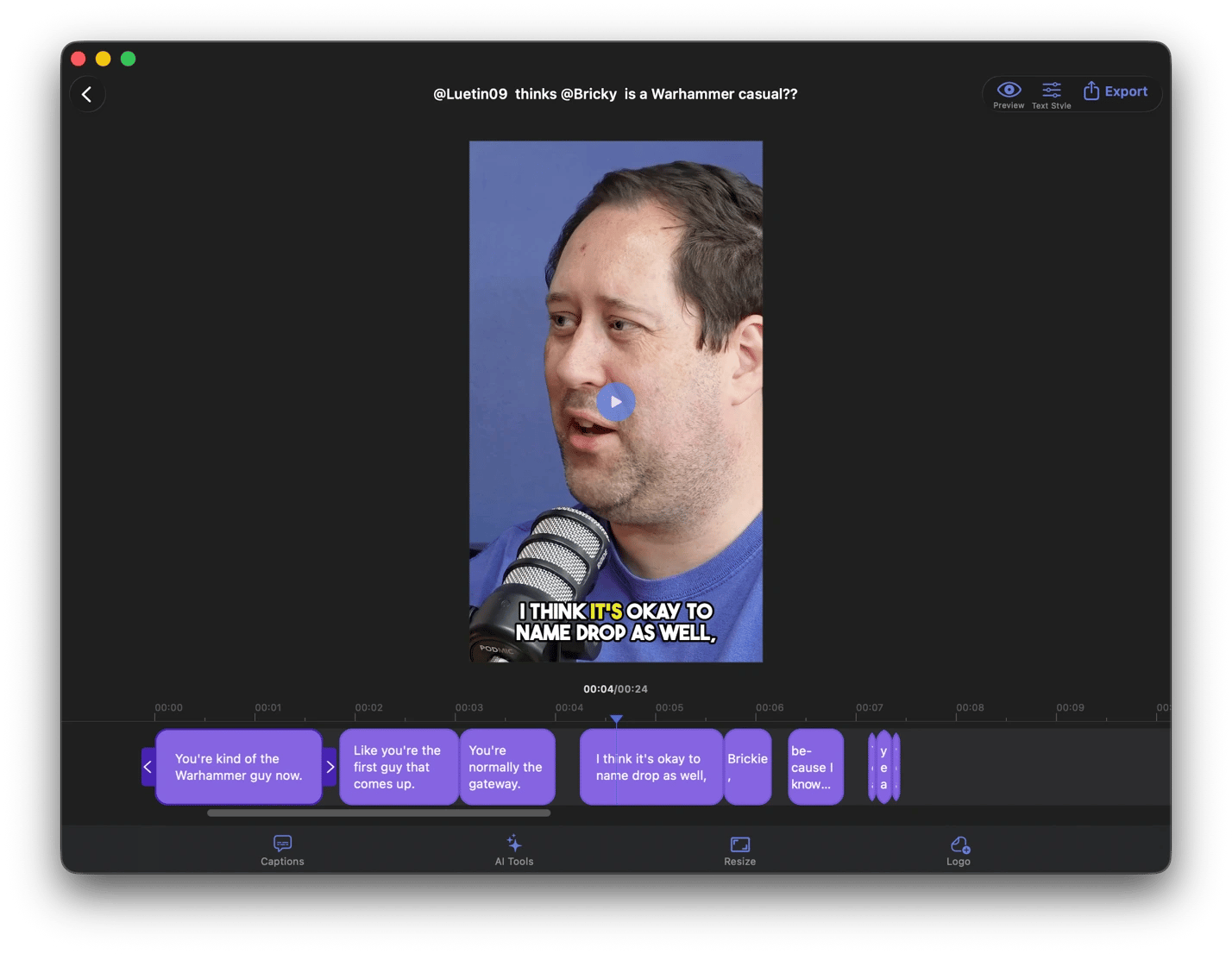Select caption clip "You're normally the gateway."
The width and height of the screenshot is (1232, 954).
tap(507, 767)
